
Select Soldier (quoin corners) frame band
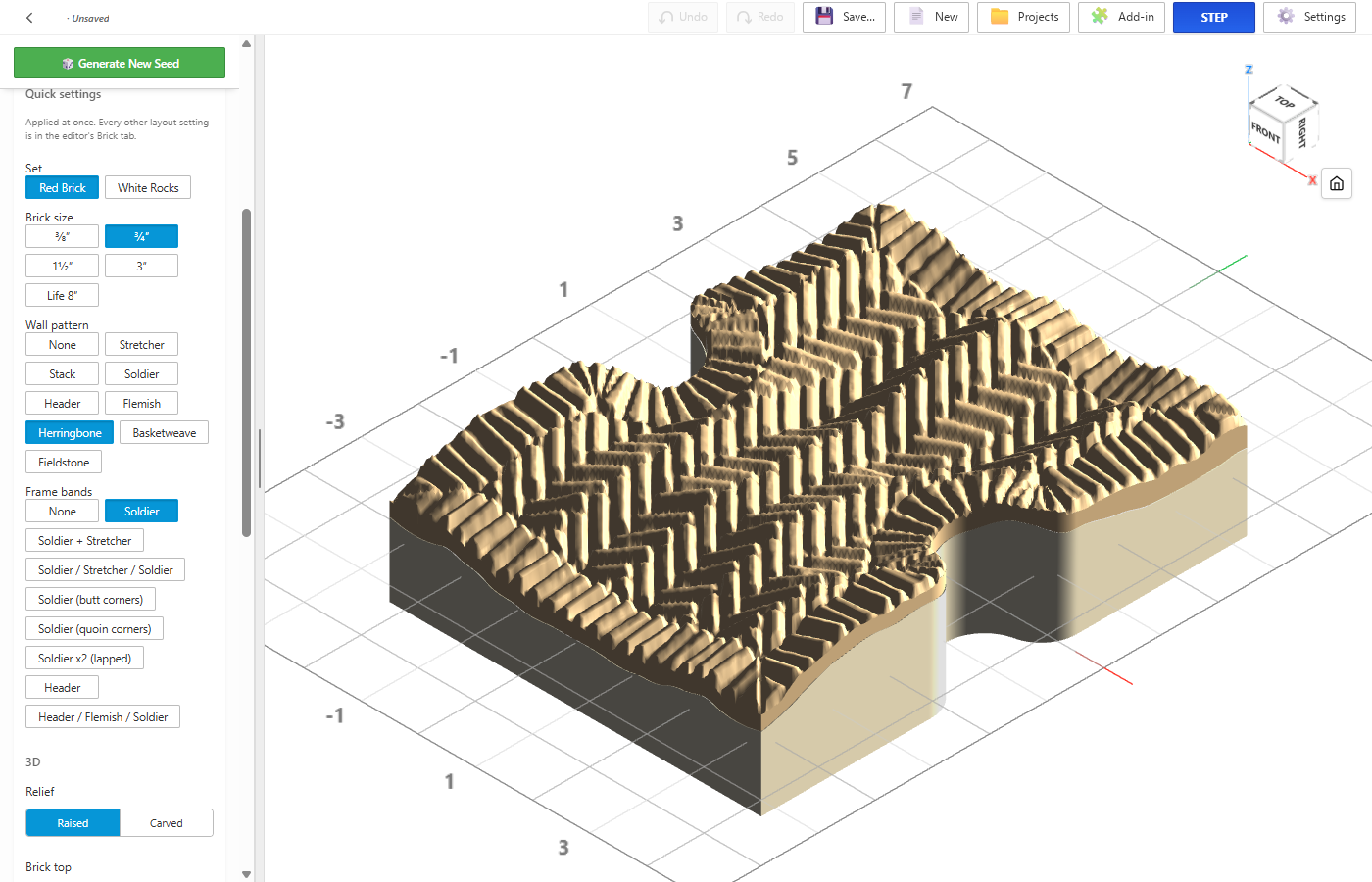95,629
